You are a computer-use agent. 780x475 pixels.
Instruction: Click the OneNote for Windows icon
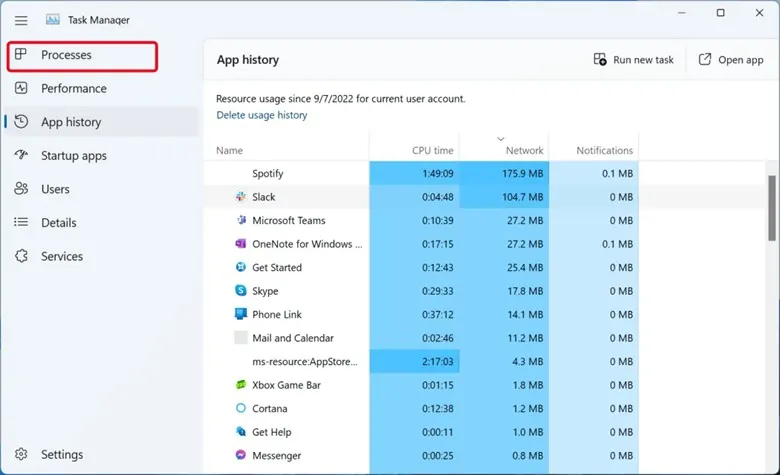point(241,243)
